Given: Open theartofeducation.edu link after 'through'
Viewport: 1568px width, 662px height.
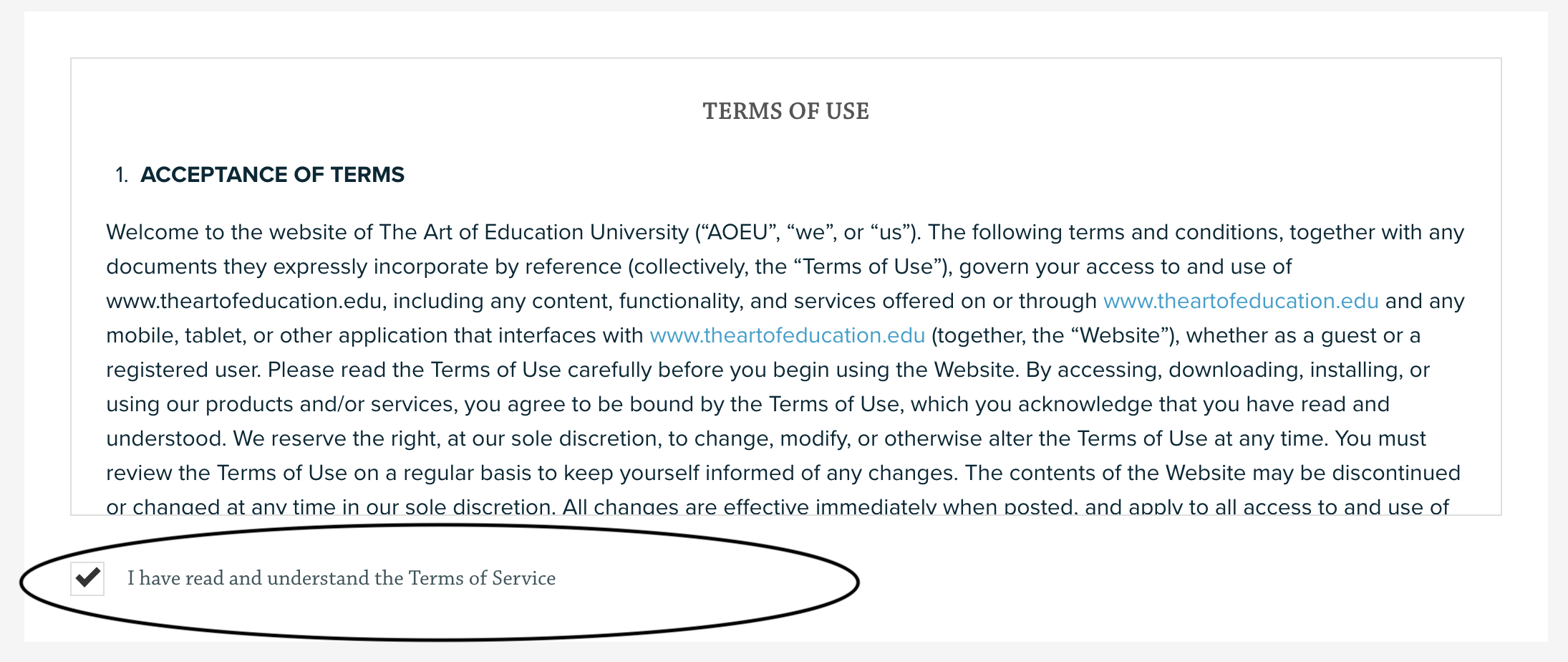Looking at the screenshot, I should [x=1241, y=301].
